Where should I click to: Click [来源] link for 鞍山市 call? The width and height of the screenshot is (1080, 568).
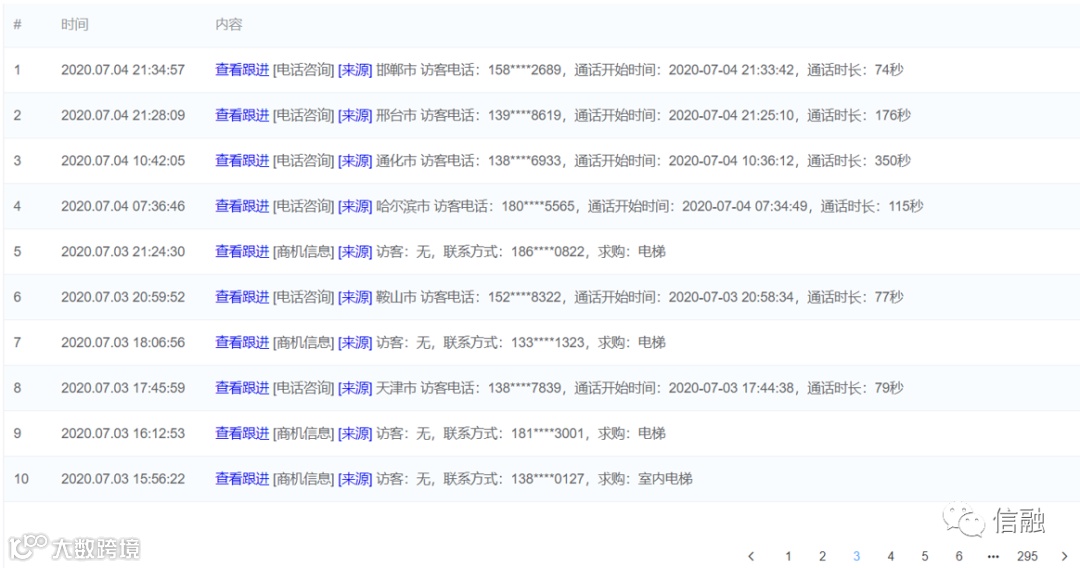click(x=355, y=297)
